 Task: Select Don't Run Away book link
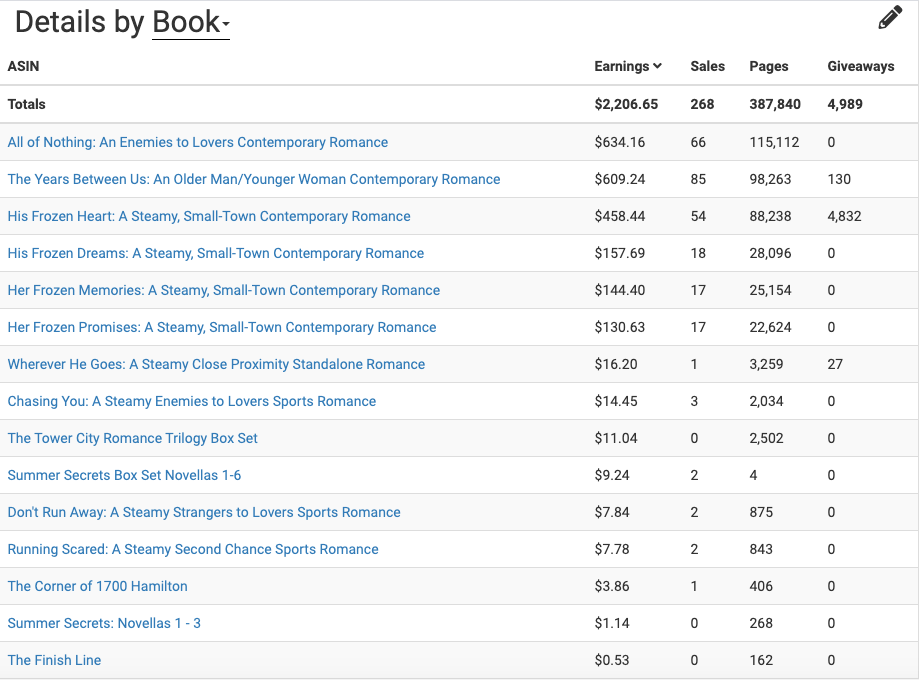pyautogui.click(x=203, y=512)
